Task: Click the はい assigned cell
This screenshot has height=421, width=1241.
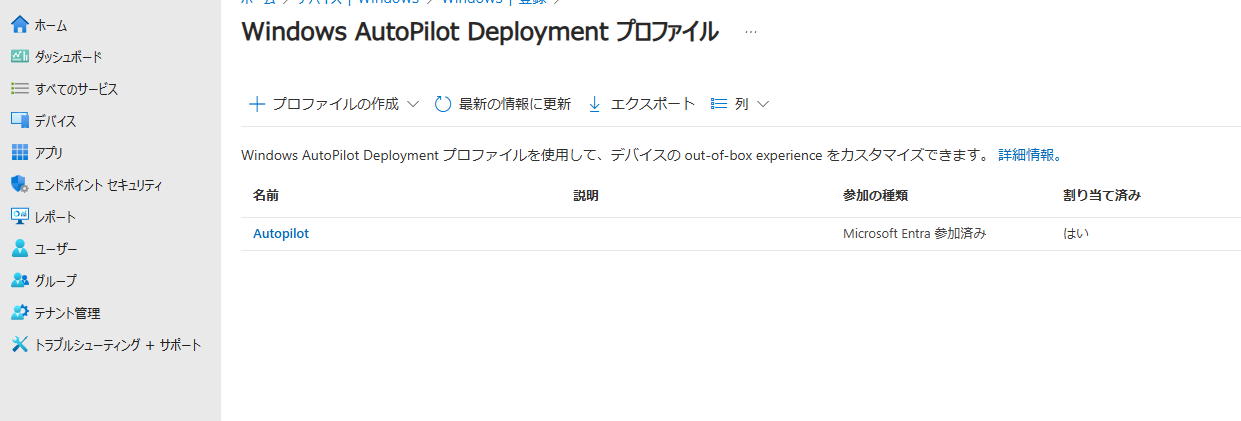Action: click(1076, 233)
